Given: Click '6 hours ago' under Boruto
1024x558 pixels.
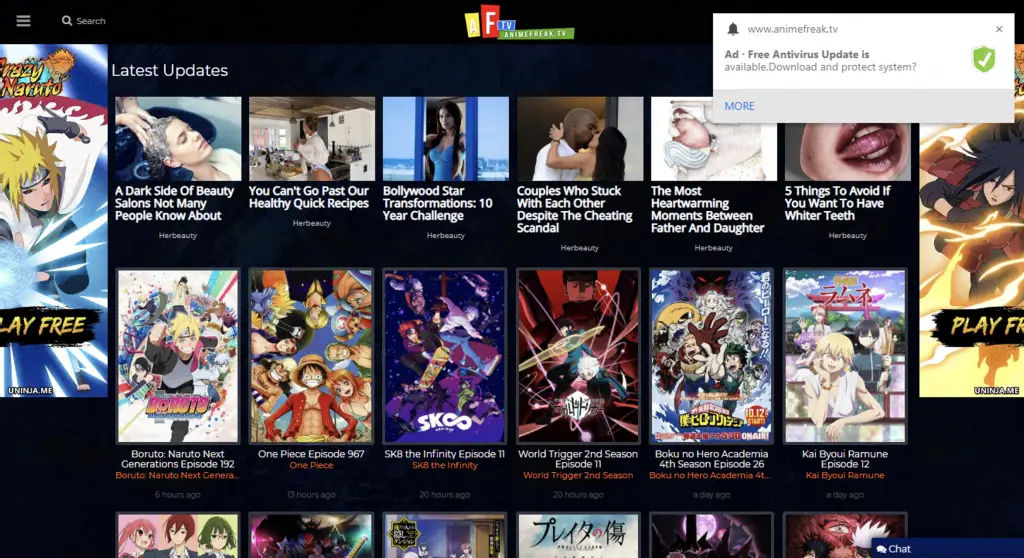Looking at the screenshot, I should point(178,495).
